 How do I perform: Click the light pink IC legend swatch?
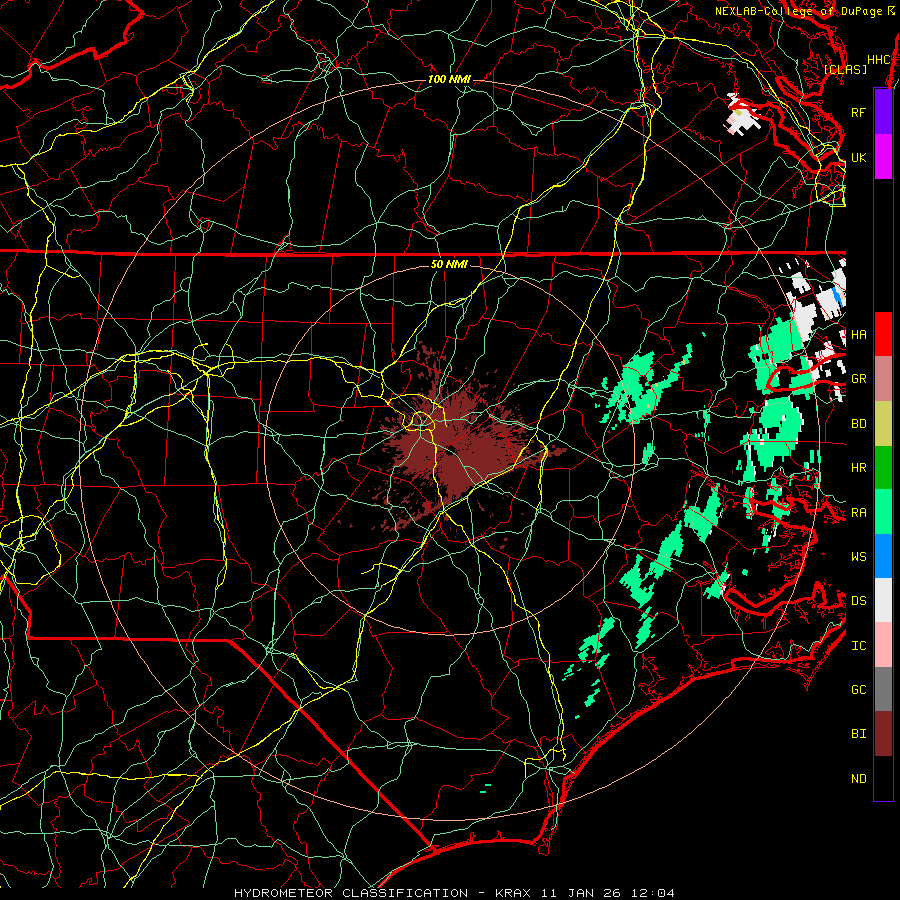coord(883,645)
